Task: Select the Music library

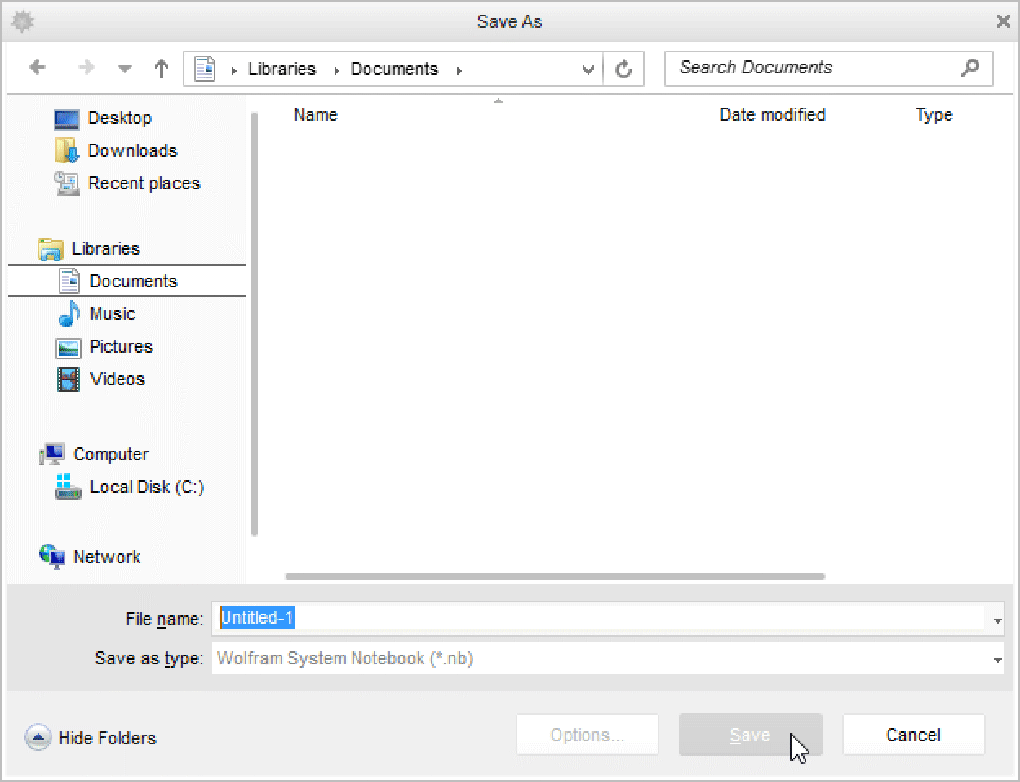Action: 111,314
